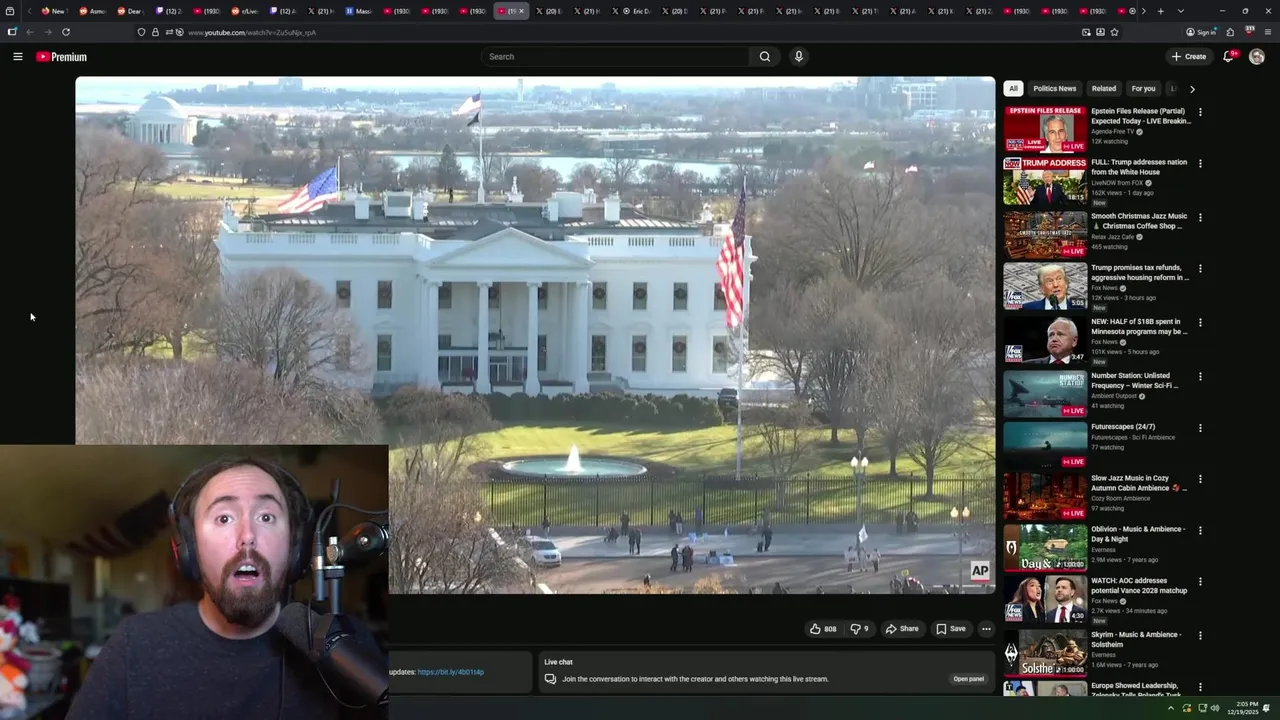This screenshot has height=720, width=1280.
Task: Switch to the Eric D browser tab
Action: (x=635, y=11)
